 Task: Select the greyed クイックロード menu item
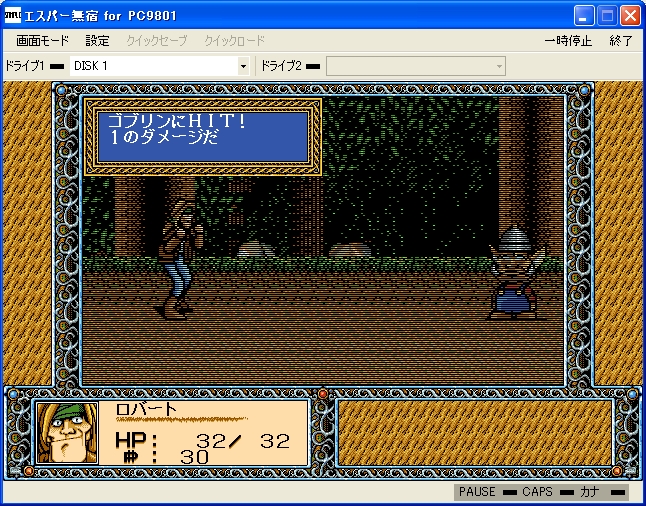tap(234, 41)
